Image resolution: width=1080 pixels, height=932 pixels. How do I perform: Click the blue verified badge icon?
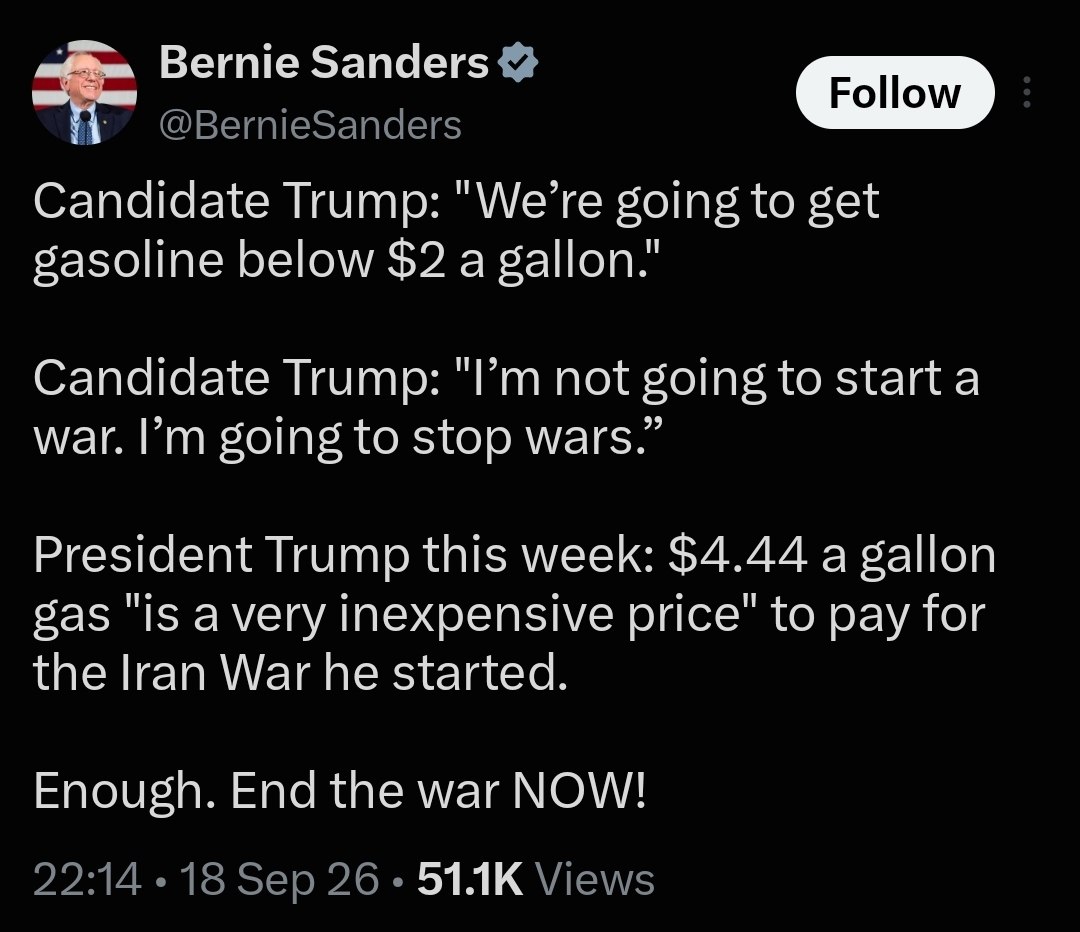pos(517,63)
